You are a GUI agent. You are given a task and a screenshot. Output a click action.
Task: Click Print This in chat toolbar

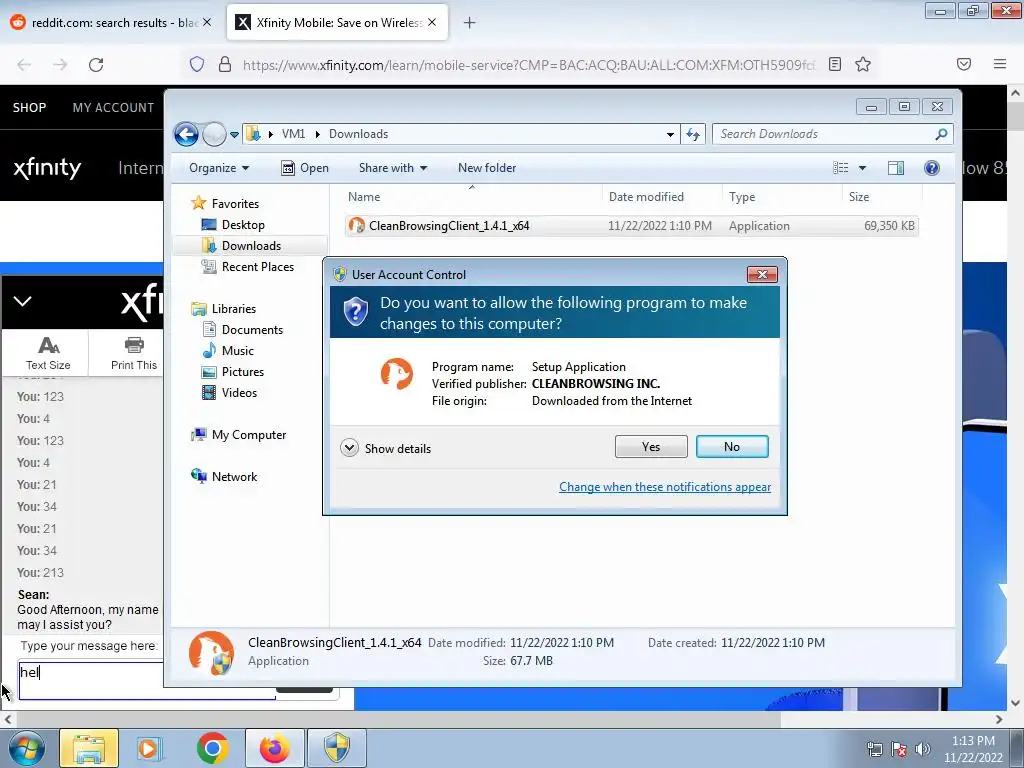tap(133, 353)
